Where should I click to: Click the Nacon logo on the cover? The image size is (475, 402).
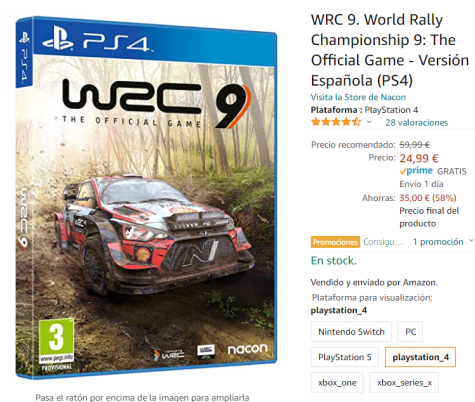click(x=247, y=349)
